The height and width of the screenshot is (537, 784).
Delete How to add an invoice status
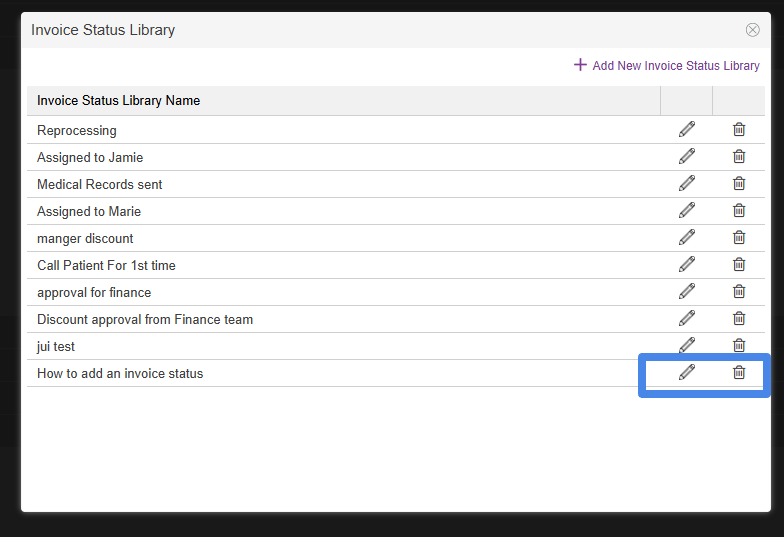739,372
